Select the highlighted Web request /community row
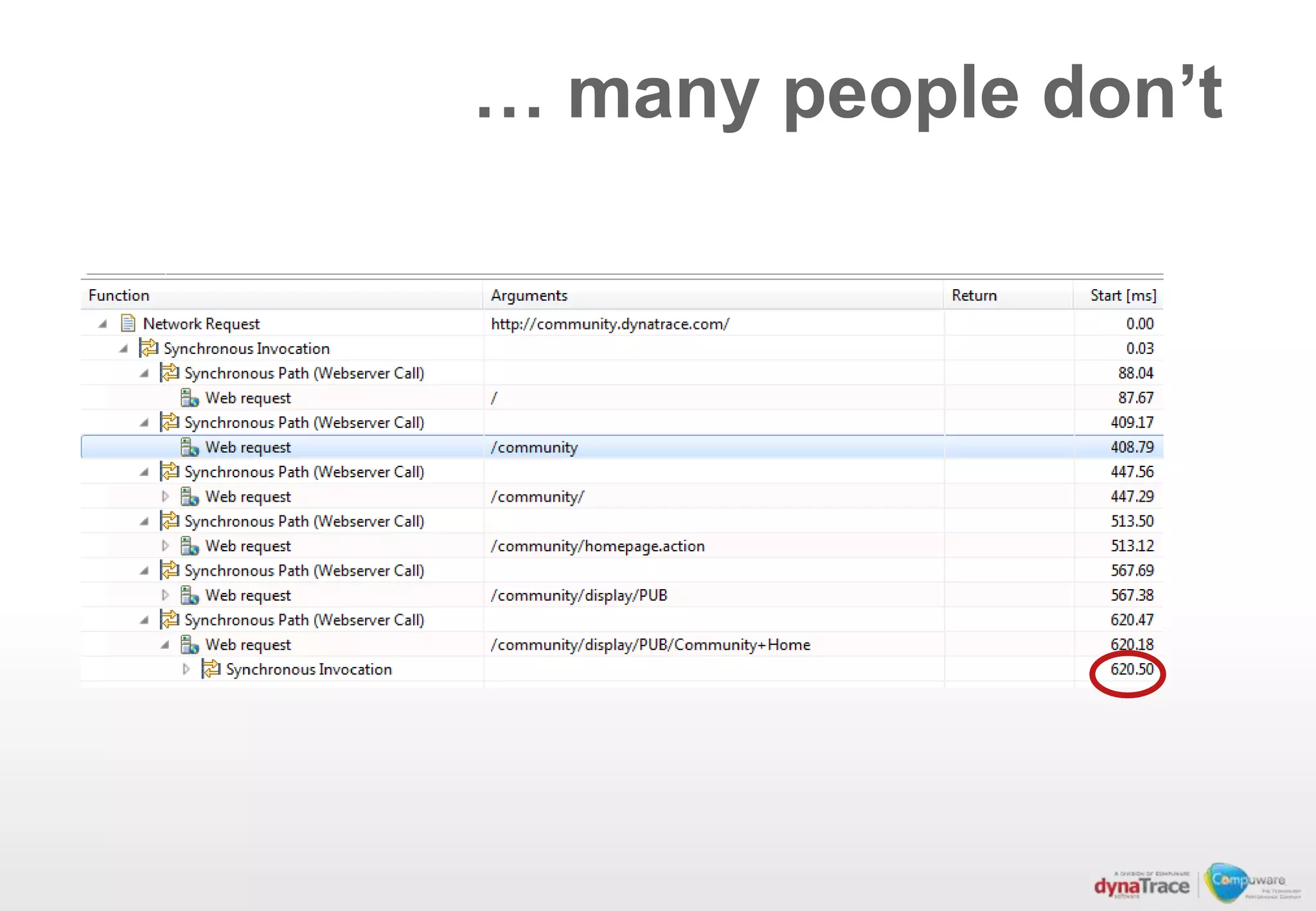This screenshot has width=1316, height=911. tap(622, 447)
